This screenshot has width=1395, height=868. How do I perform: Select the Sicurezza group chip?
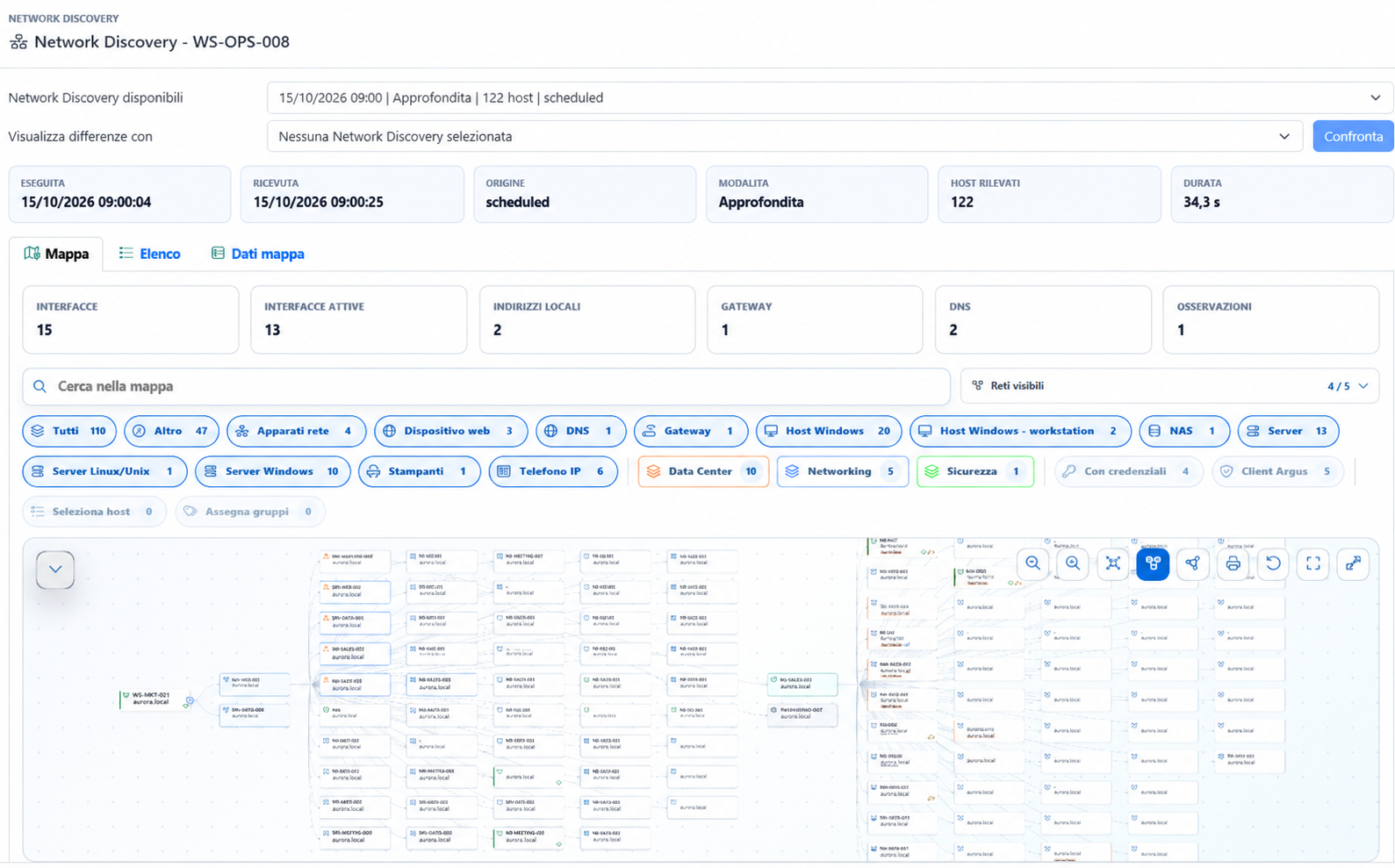click(x=974, y=471)
